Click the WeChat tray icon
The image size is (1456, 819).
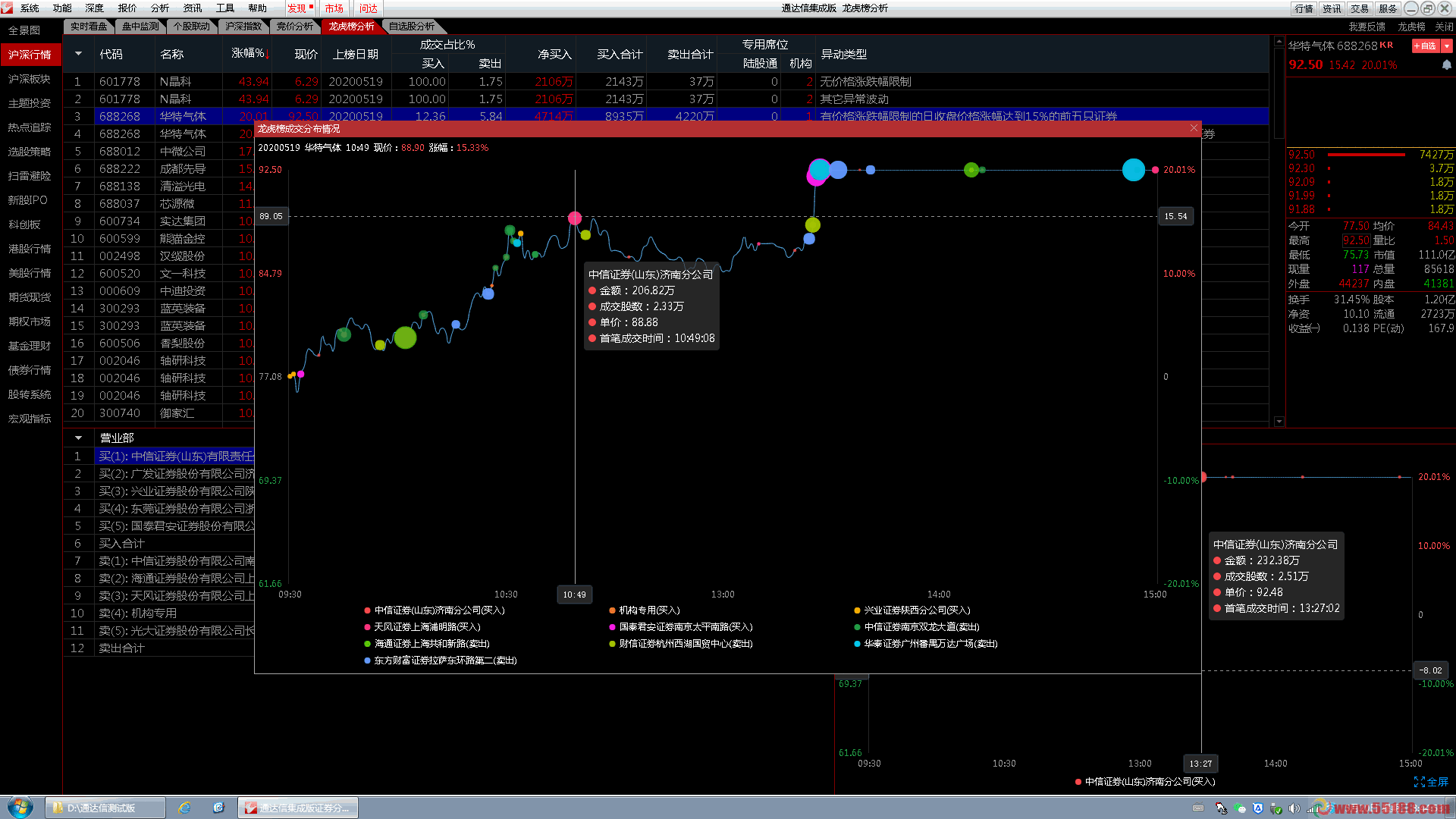point(1239,808)
